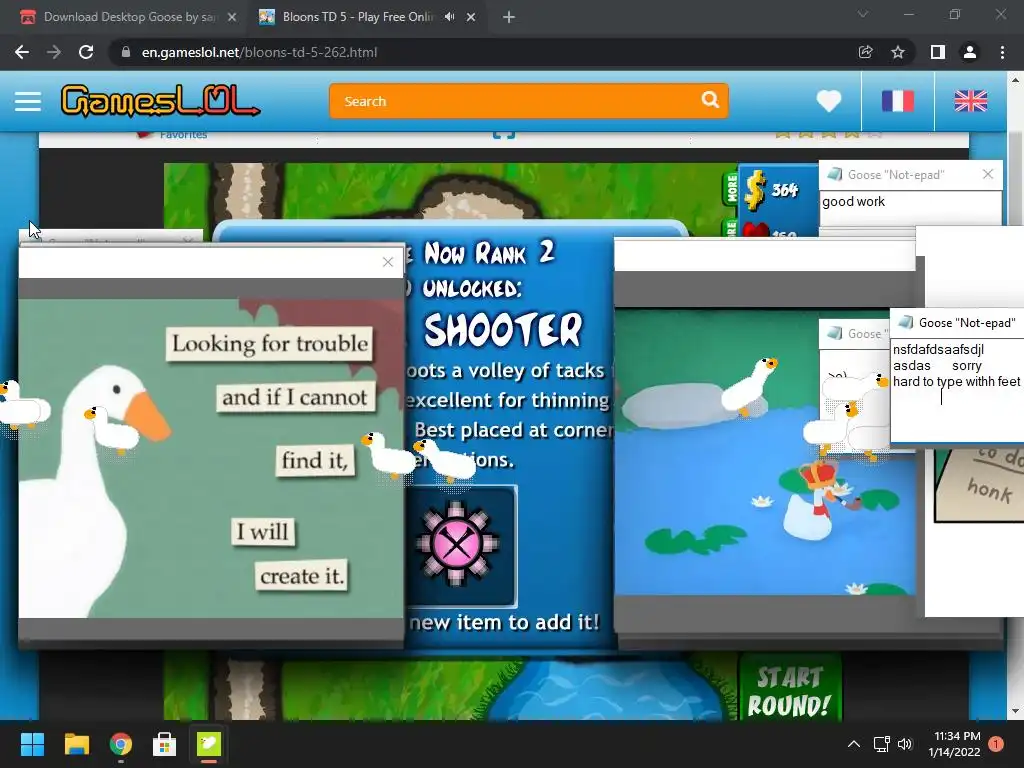Screen dimensions: 1024x768
Task: Open Chrome from the taskbar
Action: click(x=120, y=744)
